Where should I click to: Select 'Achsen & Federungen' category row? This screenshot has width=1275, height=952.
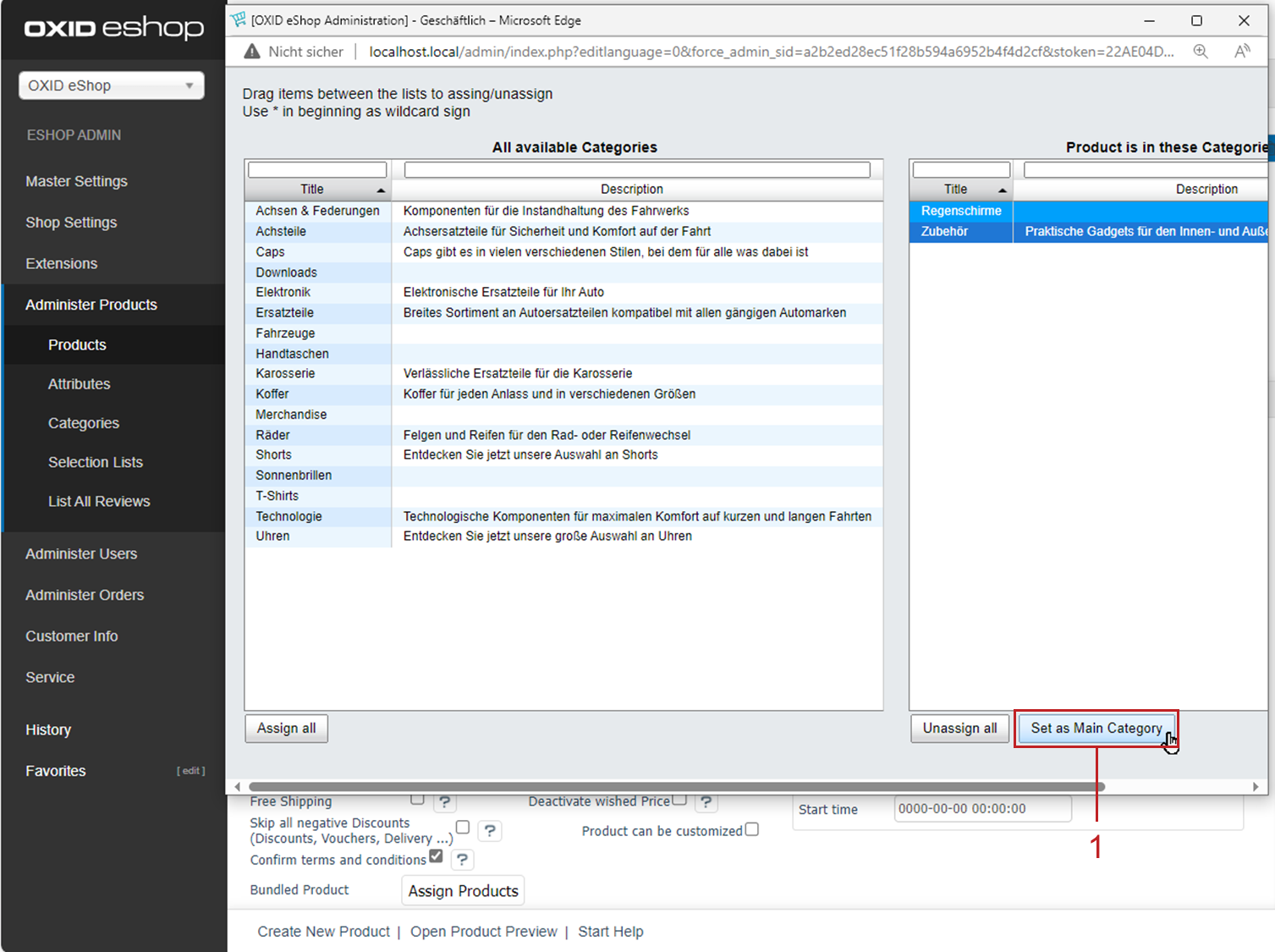pos(563,211)
